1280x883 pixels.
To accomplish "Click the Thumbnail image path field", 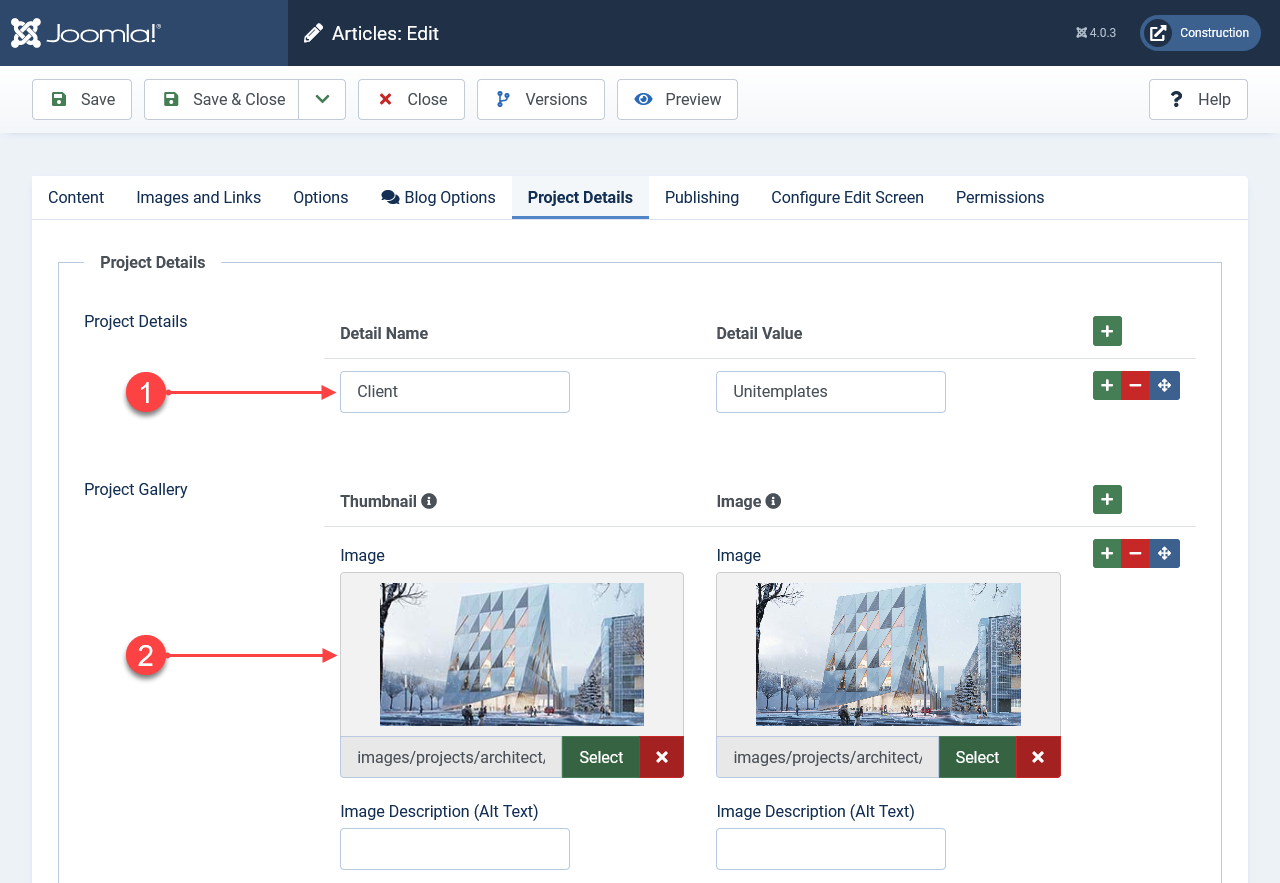I will [x=451, y=757].
